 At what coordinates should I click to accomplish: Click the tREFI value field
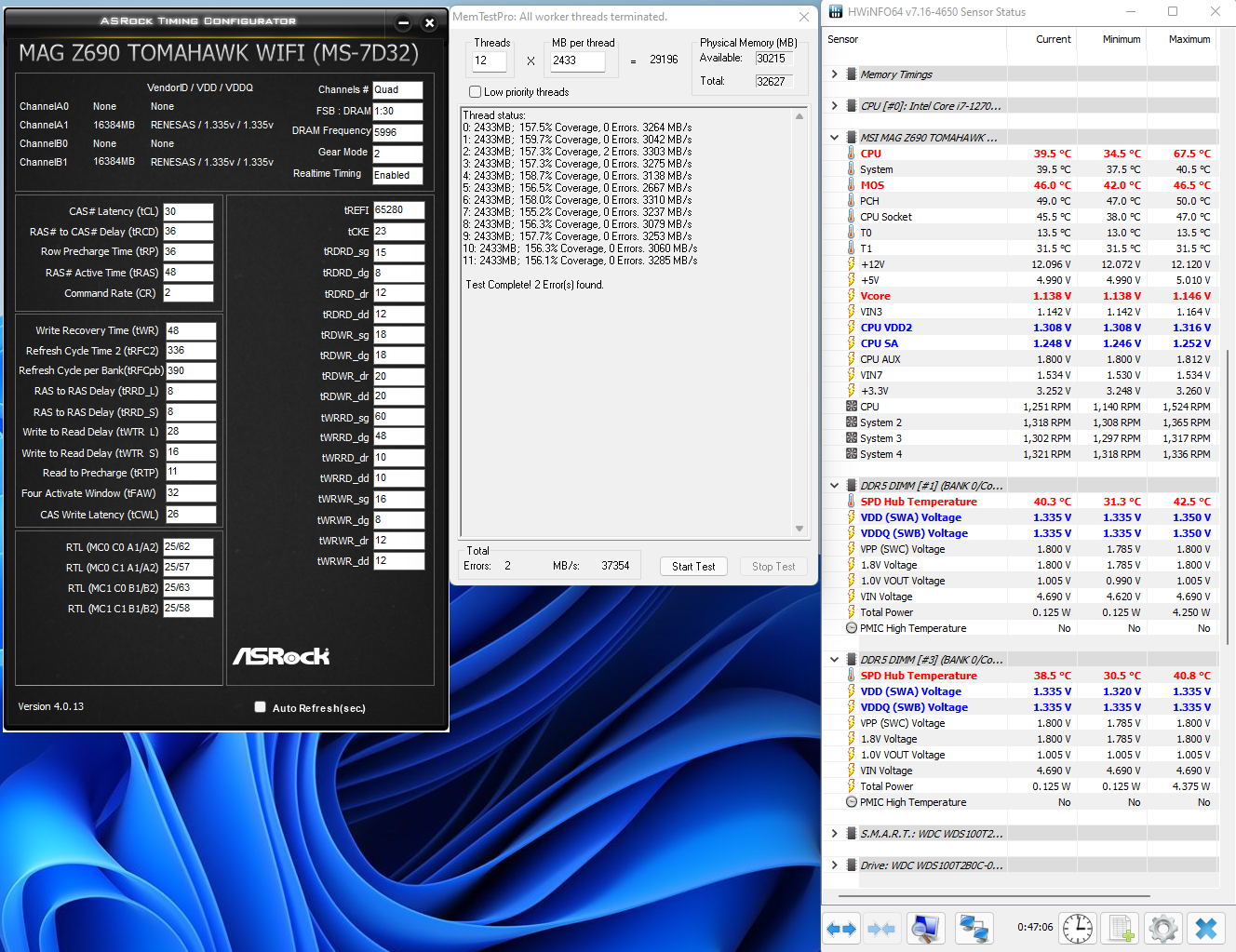pyautogui.click(x=398, y=210)
